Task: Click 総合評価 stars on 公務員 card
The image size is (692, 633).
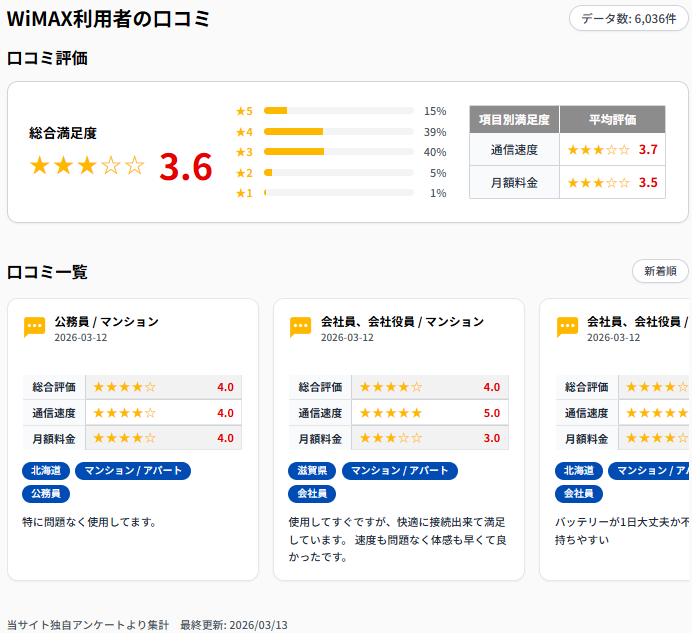Action: 124,387
